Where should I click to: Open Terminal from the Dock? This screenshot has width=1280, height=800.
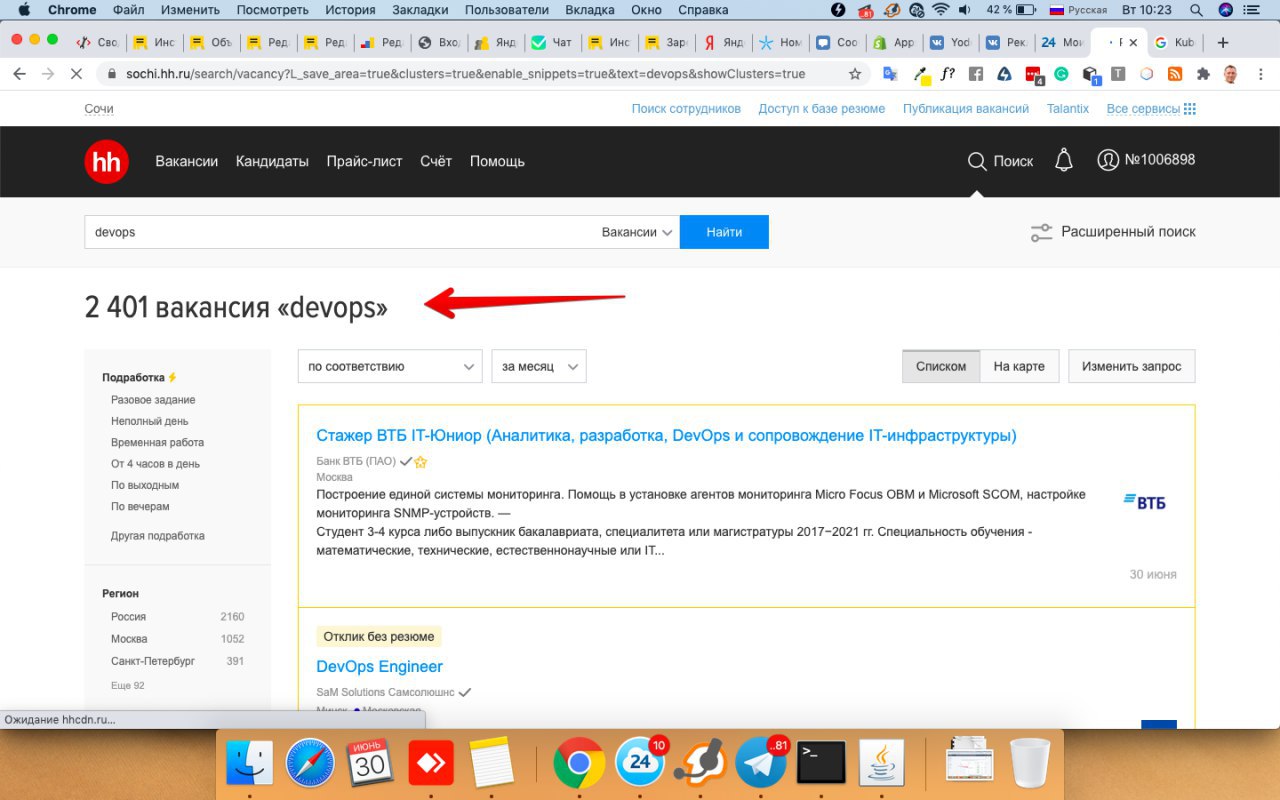821,763
